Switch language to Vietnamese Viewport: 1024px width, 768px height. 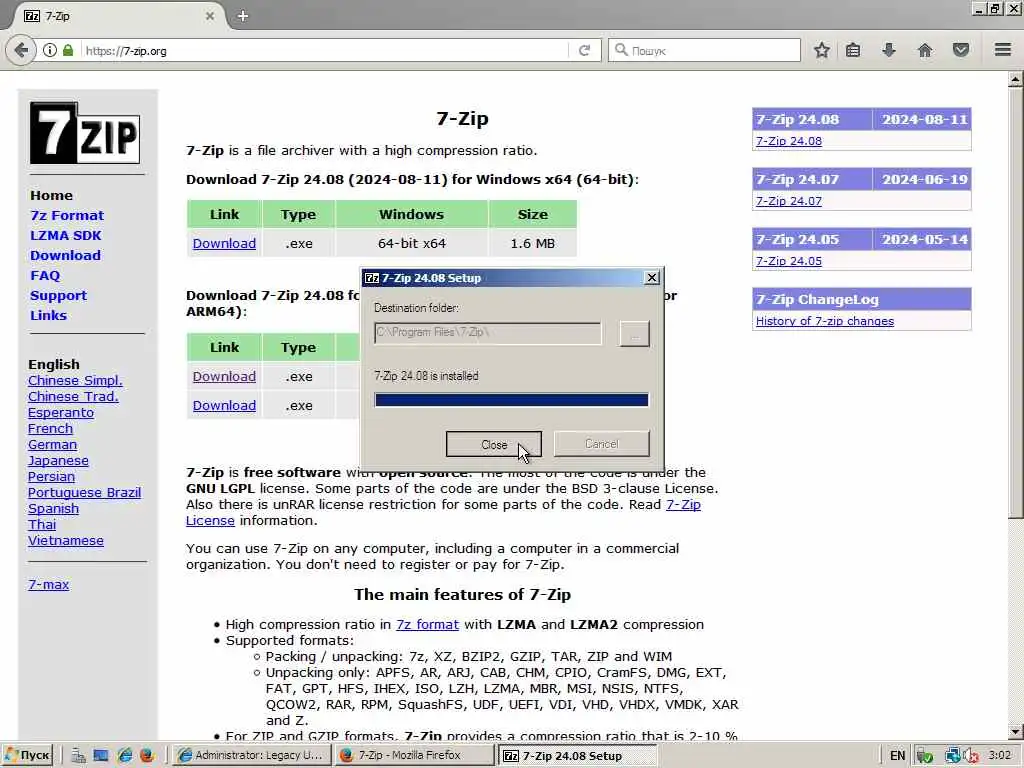[x=66, y=541]
